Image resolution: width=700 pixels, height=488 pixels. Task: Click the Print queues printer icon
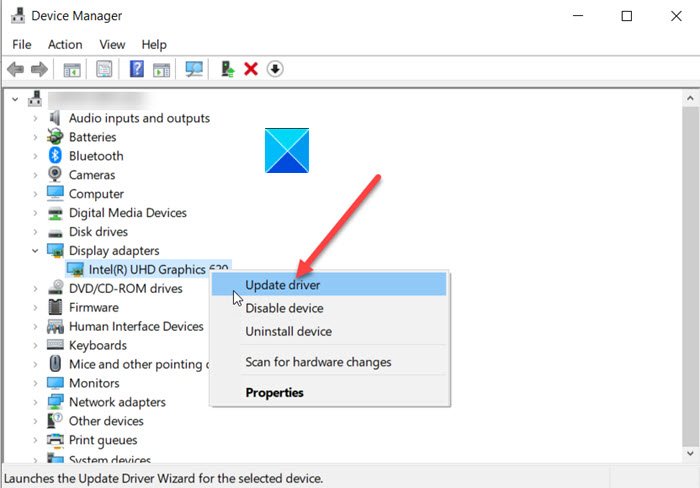[55, 440]
